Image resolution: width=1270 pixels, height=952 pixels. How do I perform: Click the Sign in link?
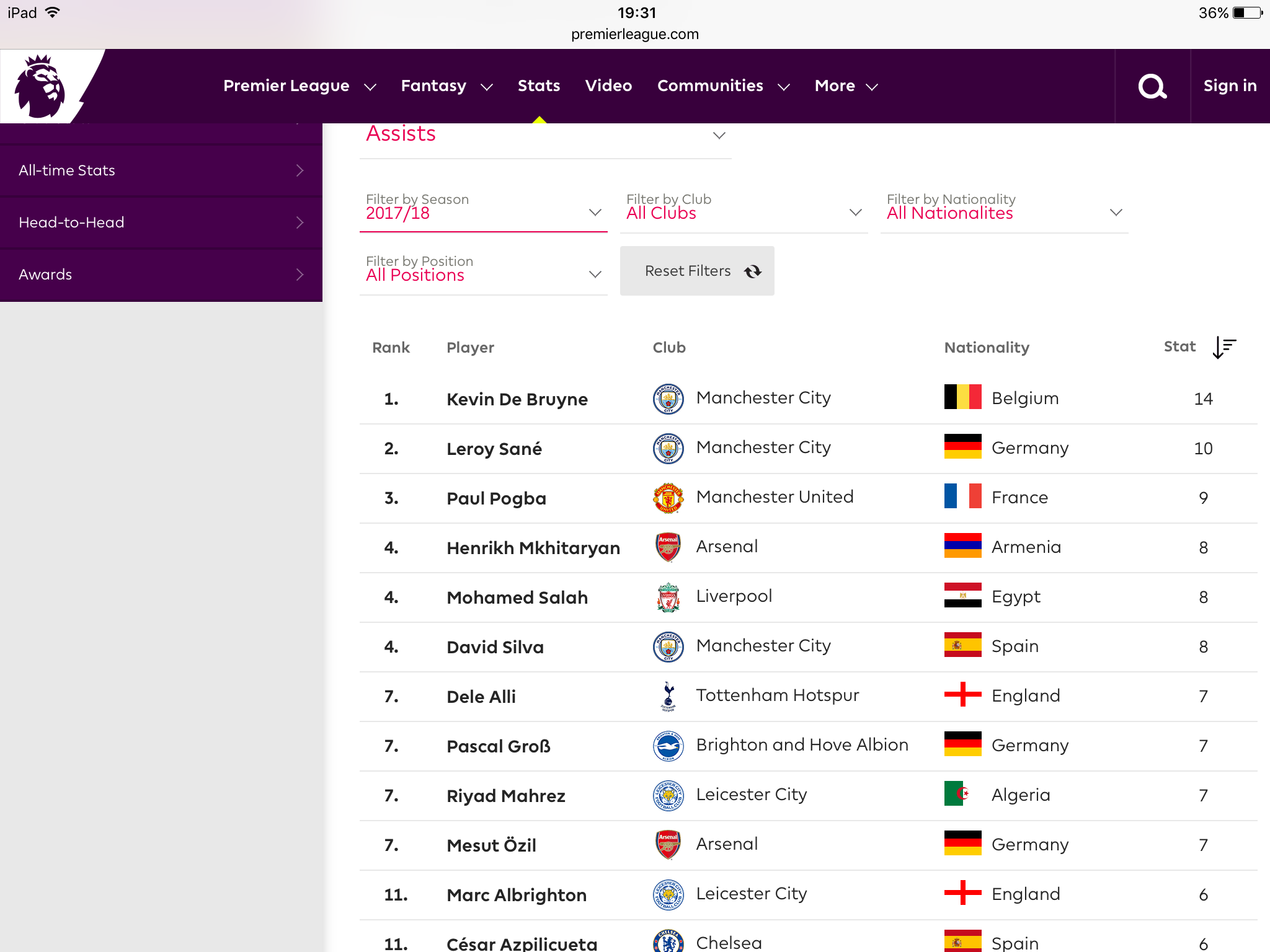1230,86
